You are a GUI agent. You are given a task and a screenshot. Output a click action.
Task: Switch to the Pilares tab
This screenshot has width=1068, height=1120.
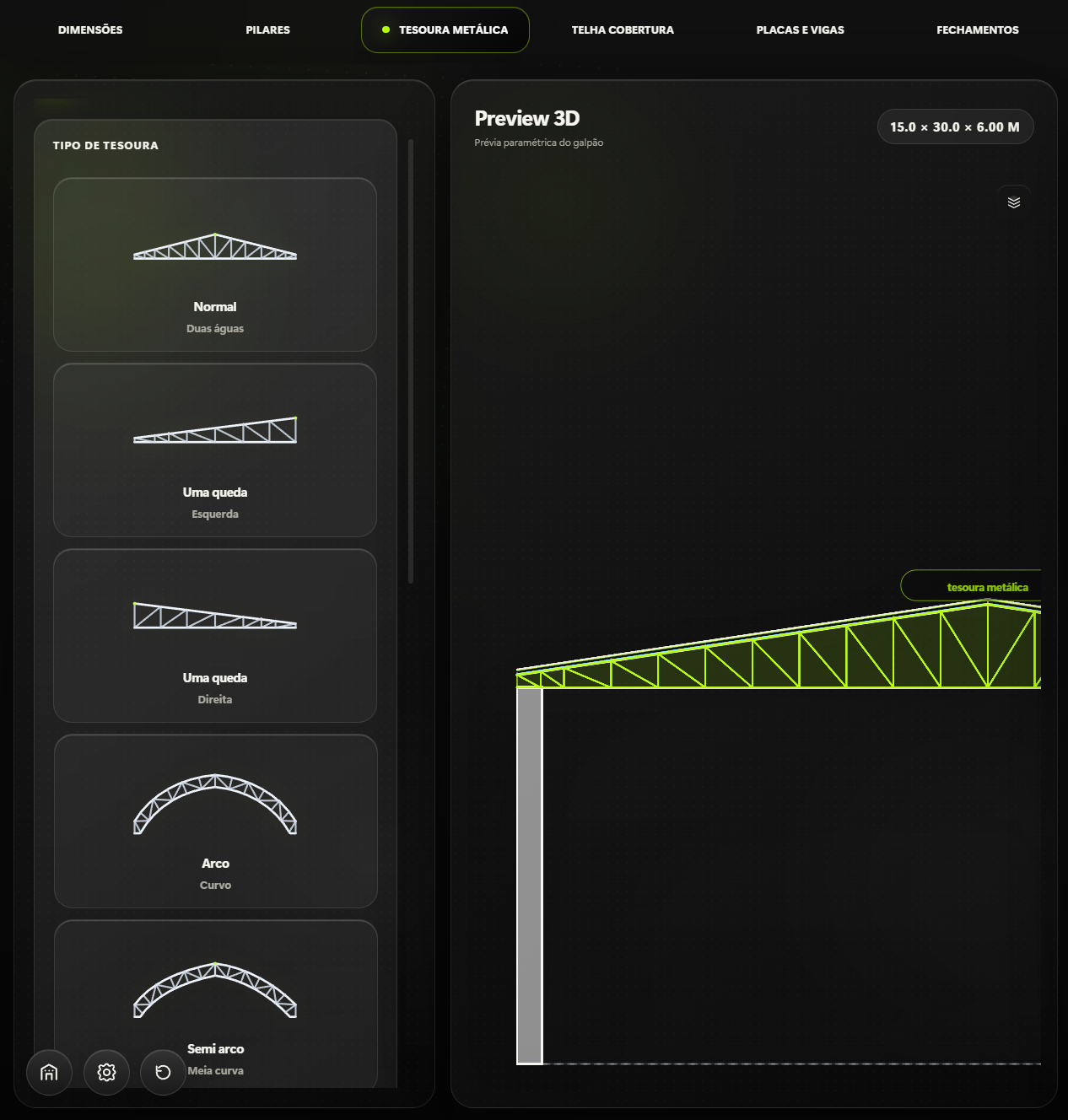click(x=267, y=30)
